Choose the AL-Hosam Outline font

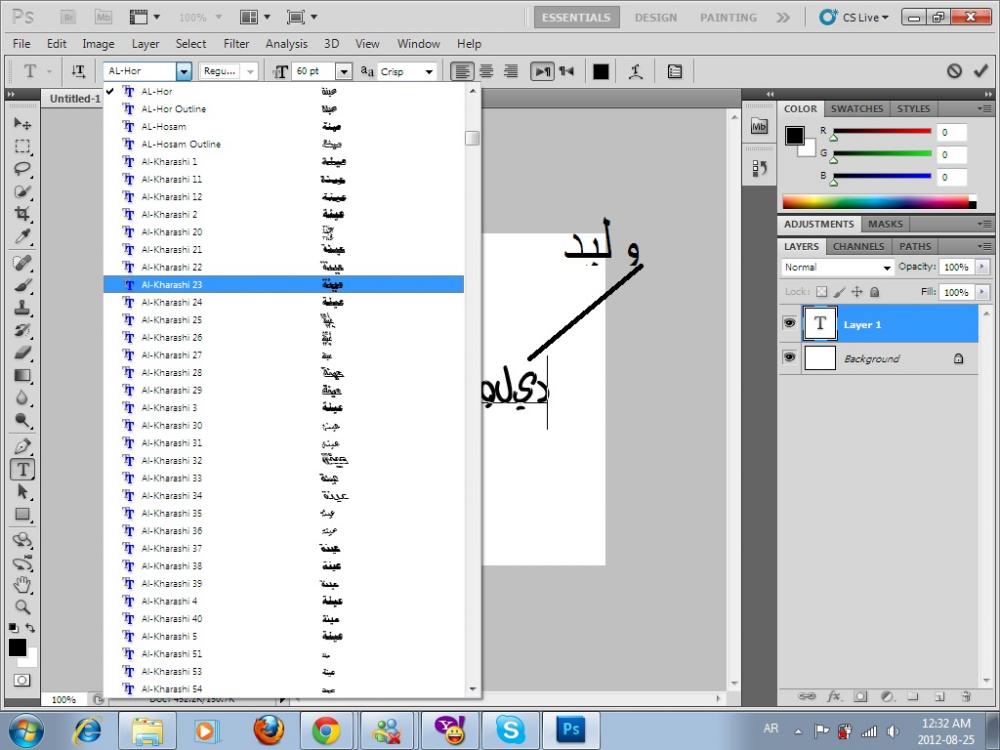[284, 144]
